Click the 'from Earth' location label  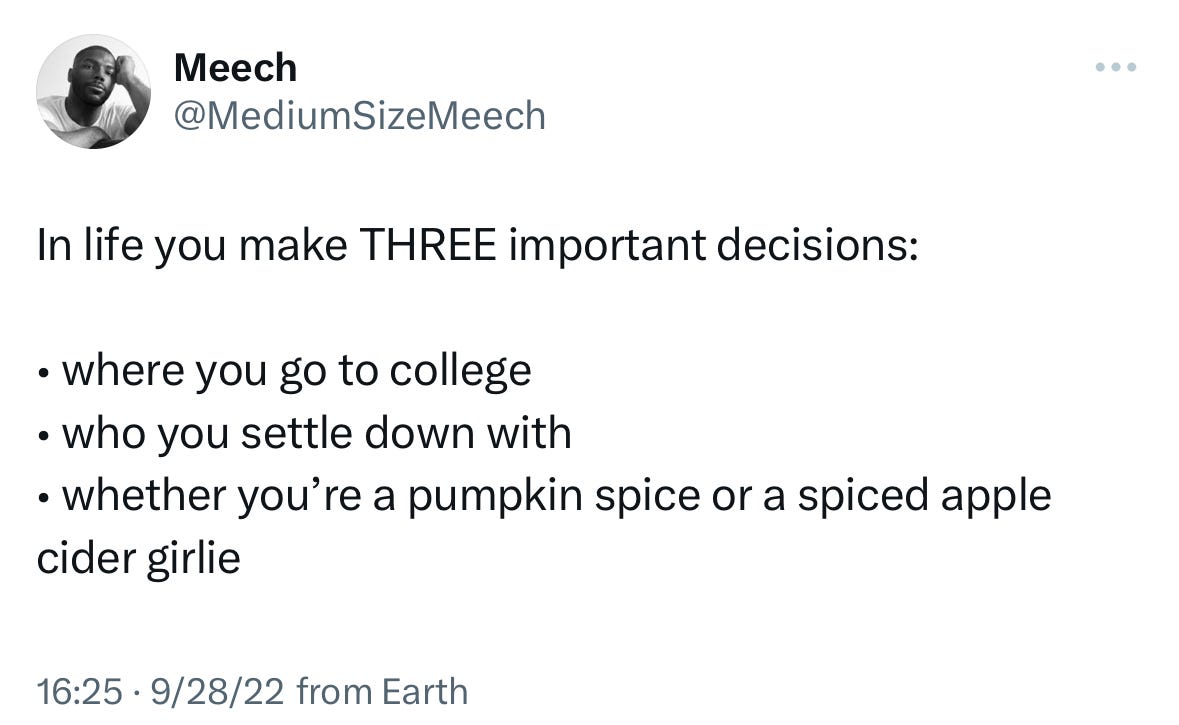[382, 692]
